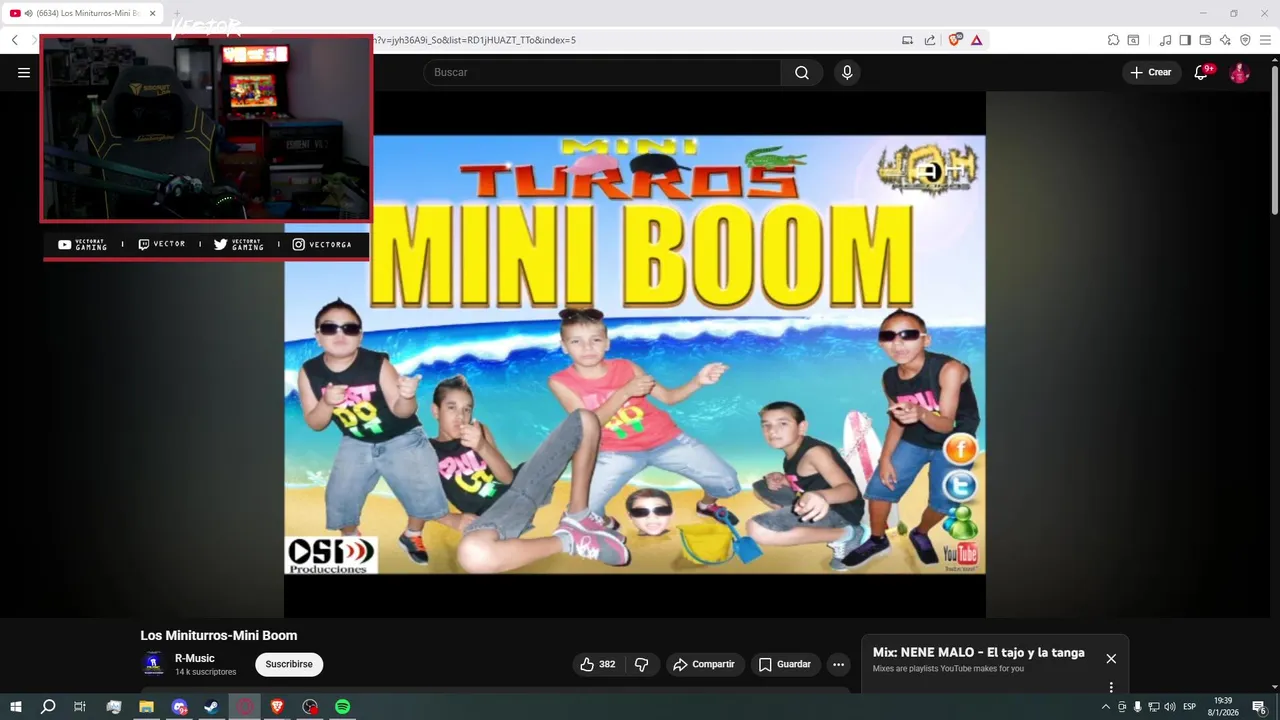The height and width of the screenshot is (720, 1280).
Task: Close the Mix playlist panel
Action: click(x=1111, y=658)
